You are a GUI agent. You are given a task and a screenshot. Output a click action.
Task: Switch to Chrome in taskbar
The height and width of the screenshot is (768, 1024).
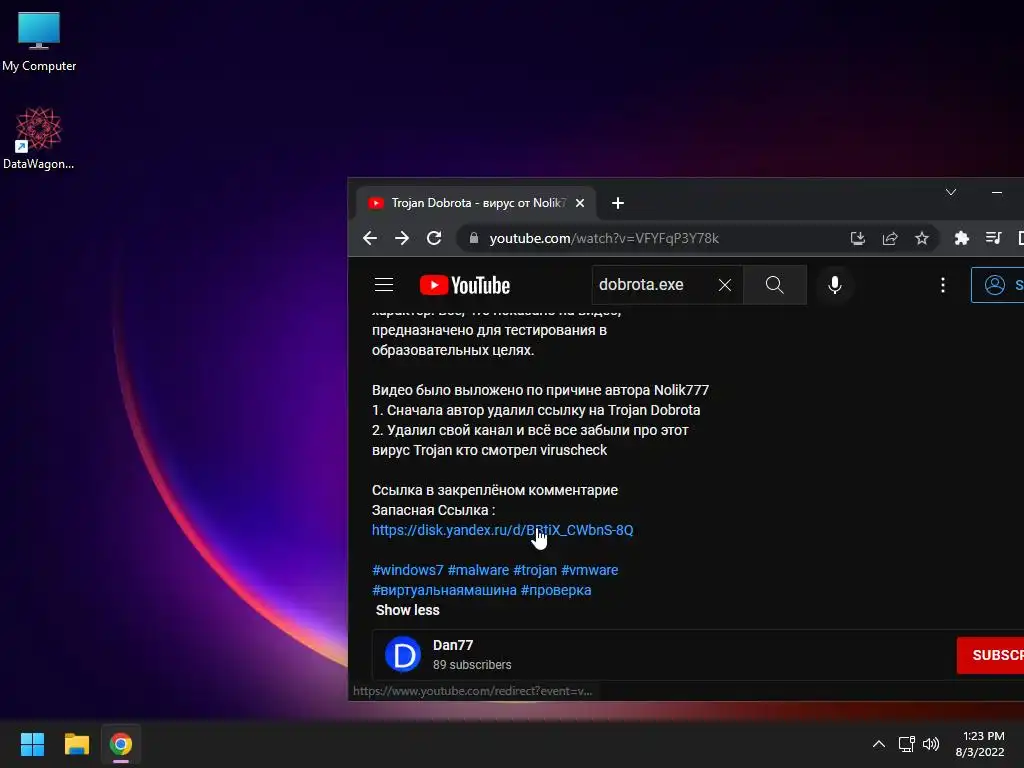click(121, 744)
